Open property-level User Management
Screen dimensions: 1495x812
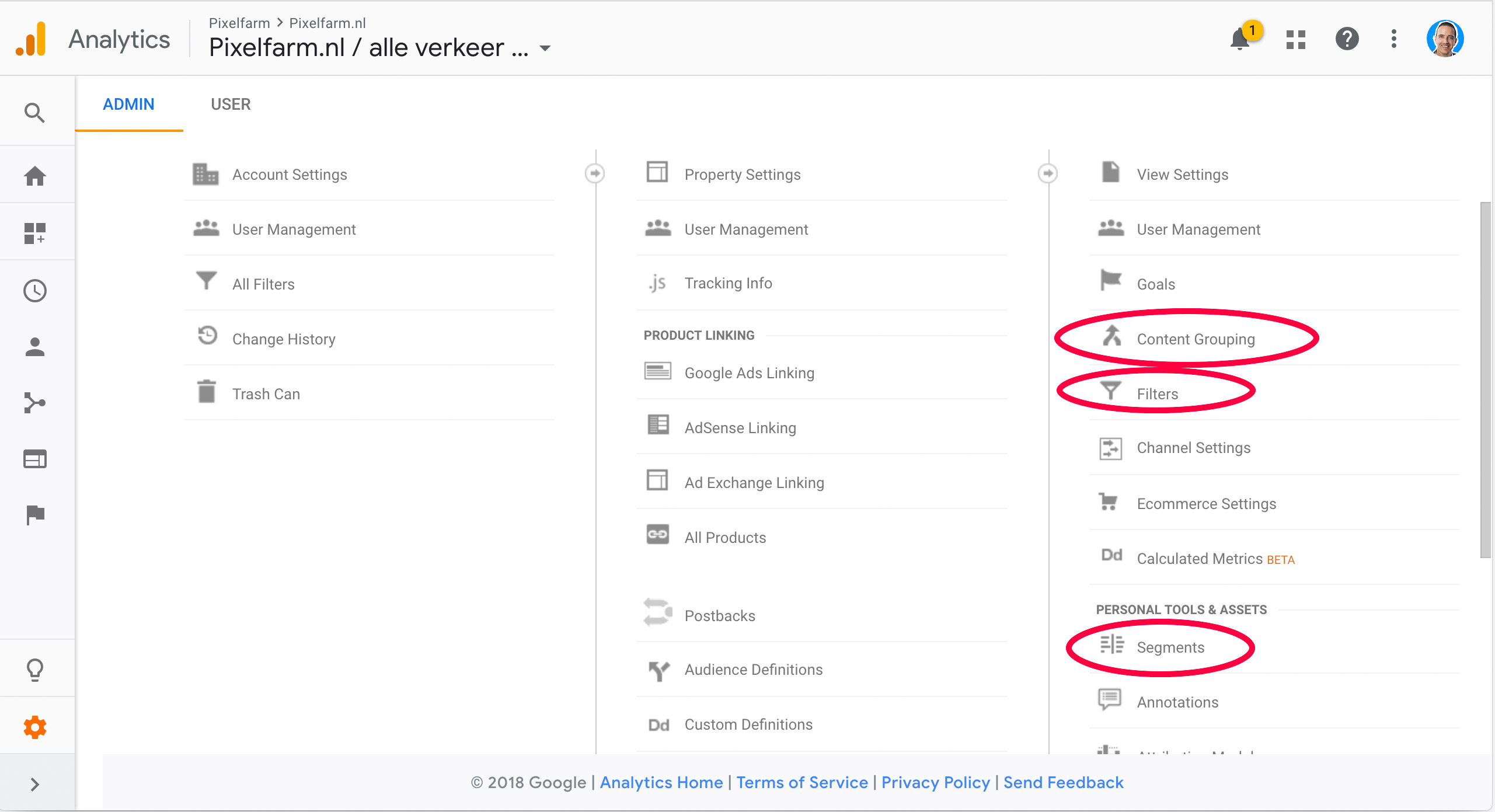point(821,229)
